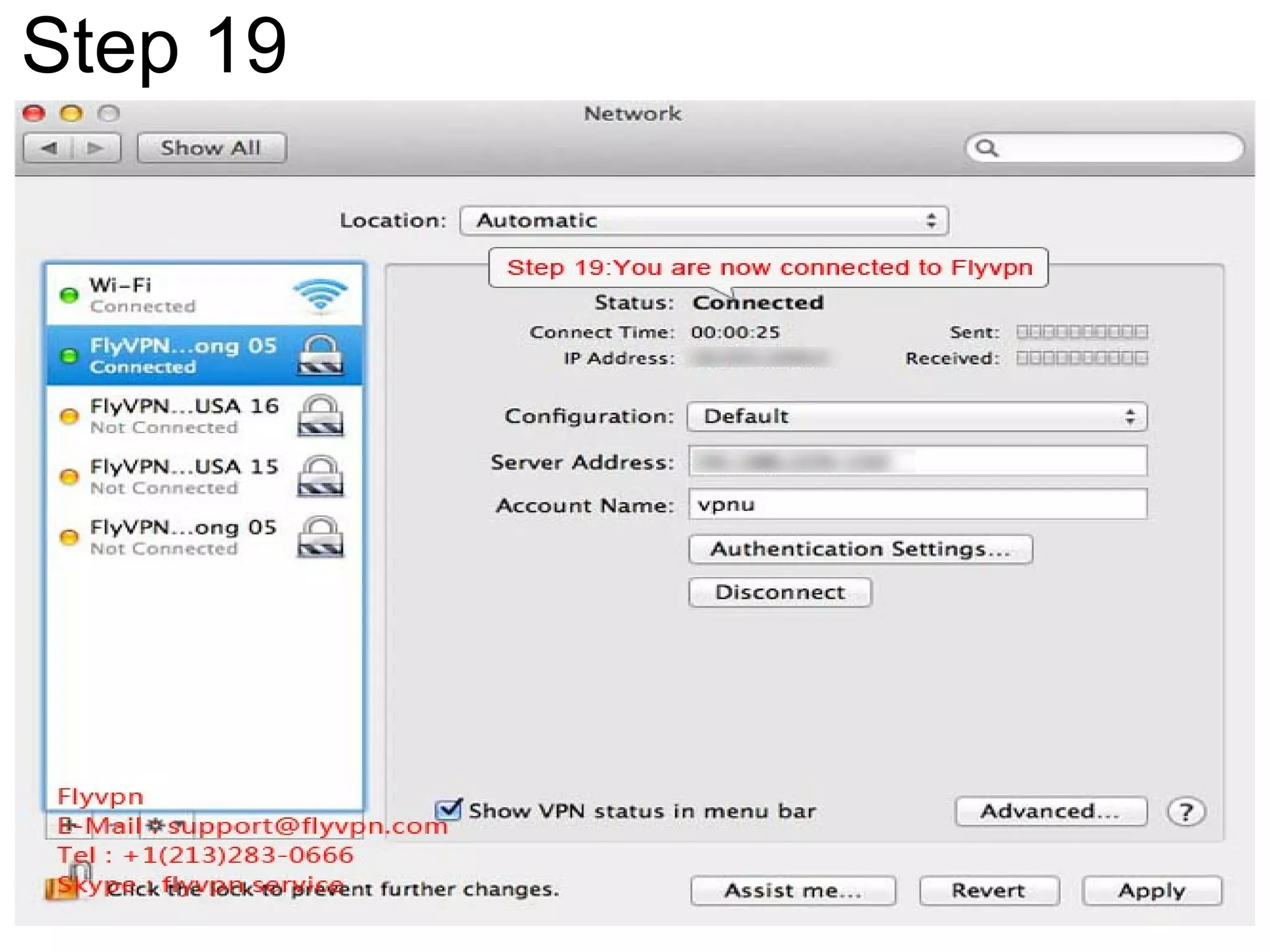Click into the Account Name field
Image resolution: width=1270 pixels, height=952 pixels.
tap(917, 505)
